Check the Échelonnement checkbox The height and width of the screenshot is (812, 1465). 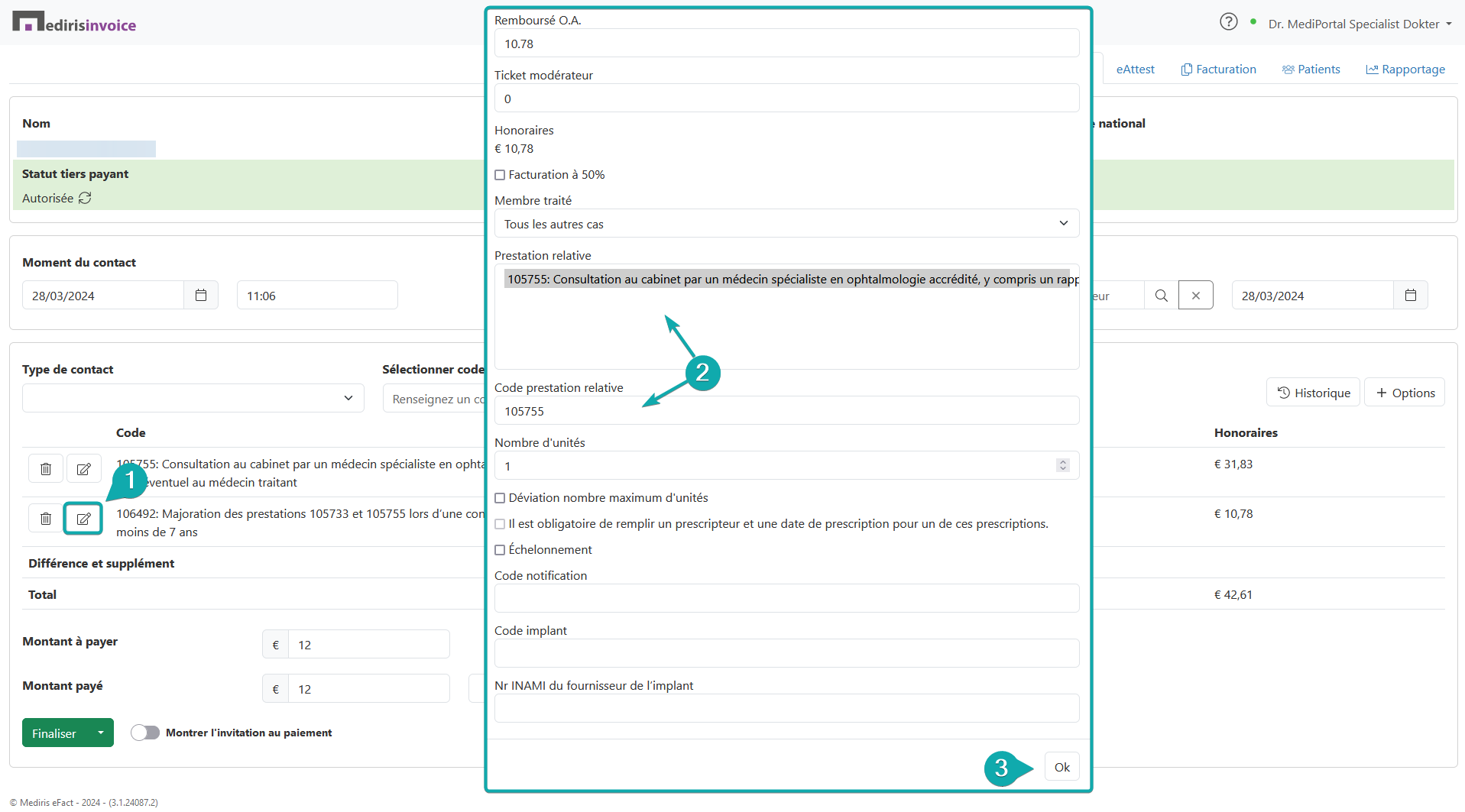(x=500, y=550)
